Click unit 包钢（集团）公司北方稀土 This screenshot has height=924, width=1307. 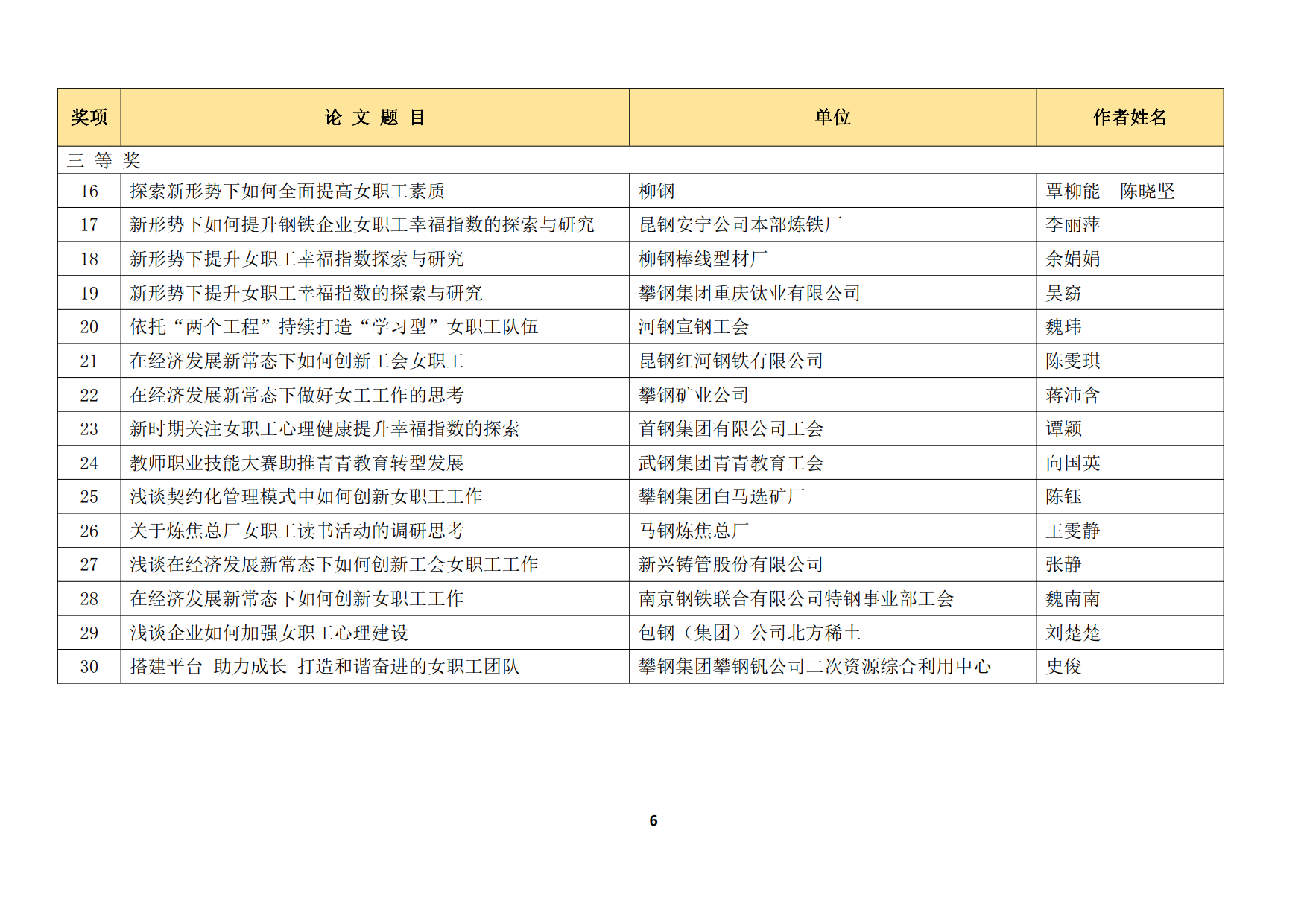click(x=750, y=633)
